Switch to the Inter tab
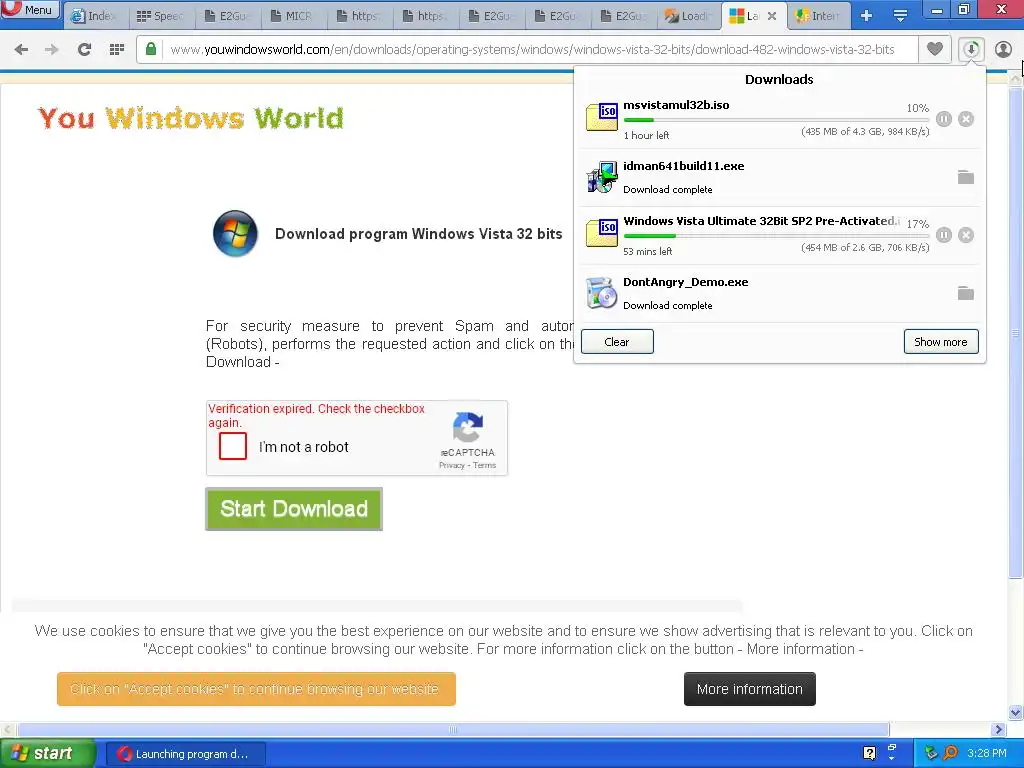 click(x=819, y=16)
